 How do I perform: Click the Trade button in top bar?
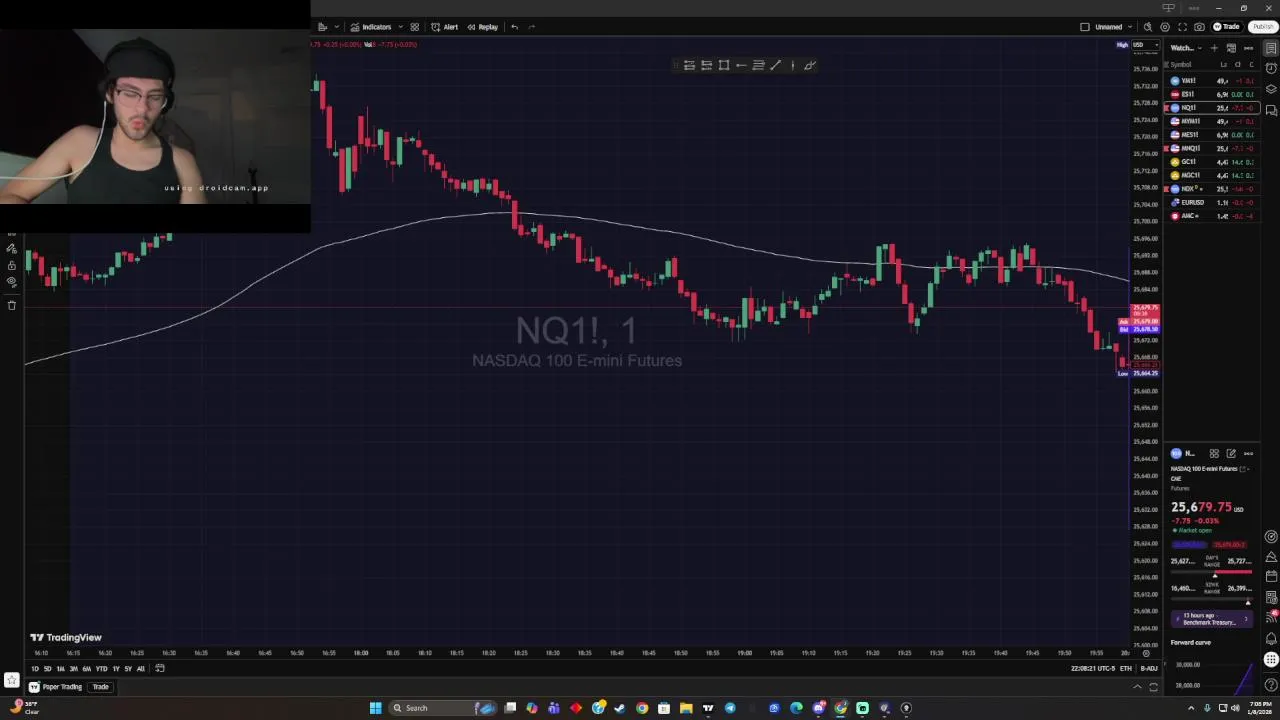(1227, 27)
